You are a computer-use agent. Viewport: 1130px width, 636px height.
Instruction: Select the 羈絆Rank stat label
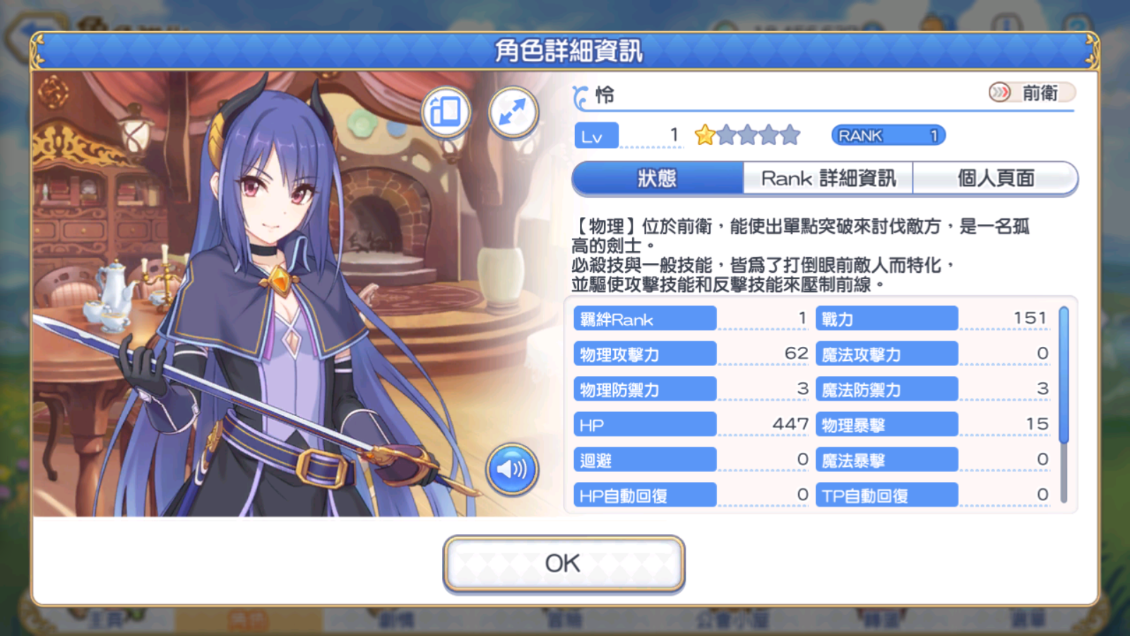point(645,318)
